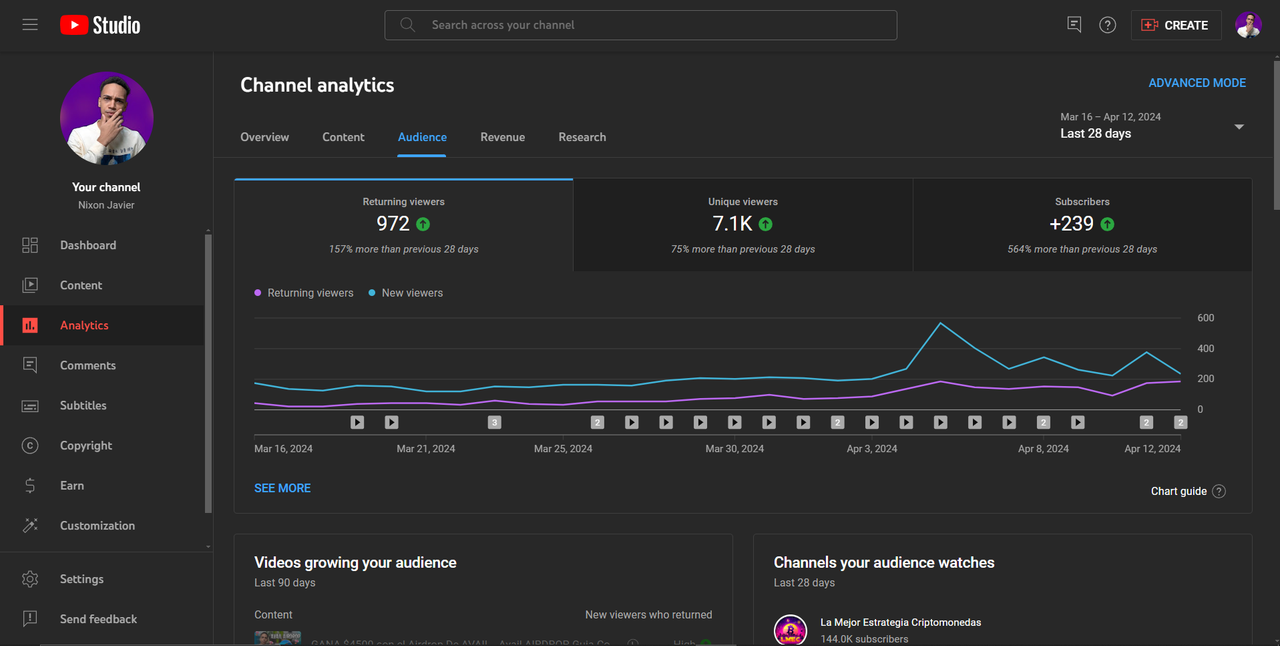Open ADVANCED MODE
Image resolution: width=1280 pixels, height=646 pixels.
1197,83
